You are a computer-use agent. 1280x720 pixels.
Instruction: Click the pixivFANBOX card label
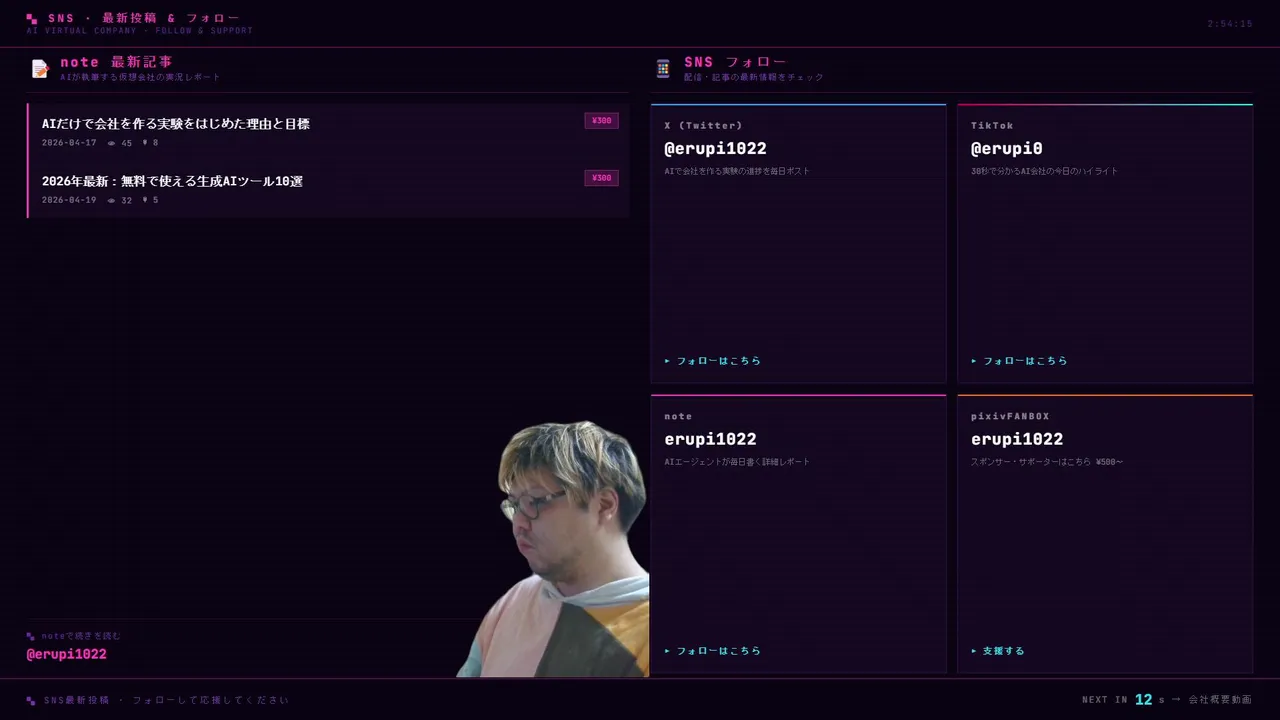click(1010, 416)
